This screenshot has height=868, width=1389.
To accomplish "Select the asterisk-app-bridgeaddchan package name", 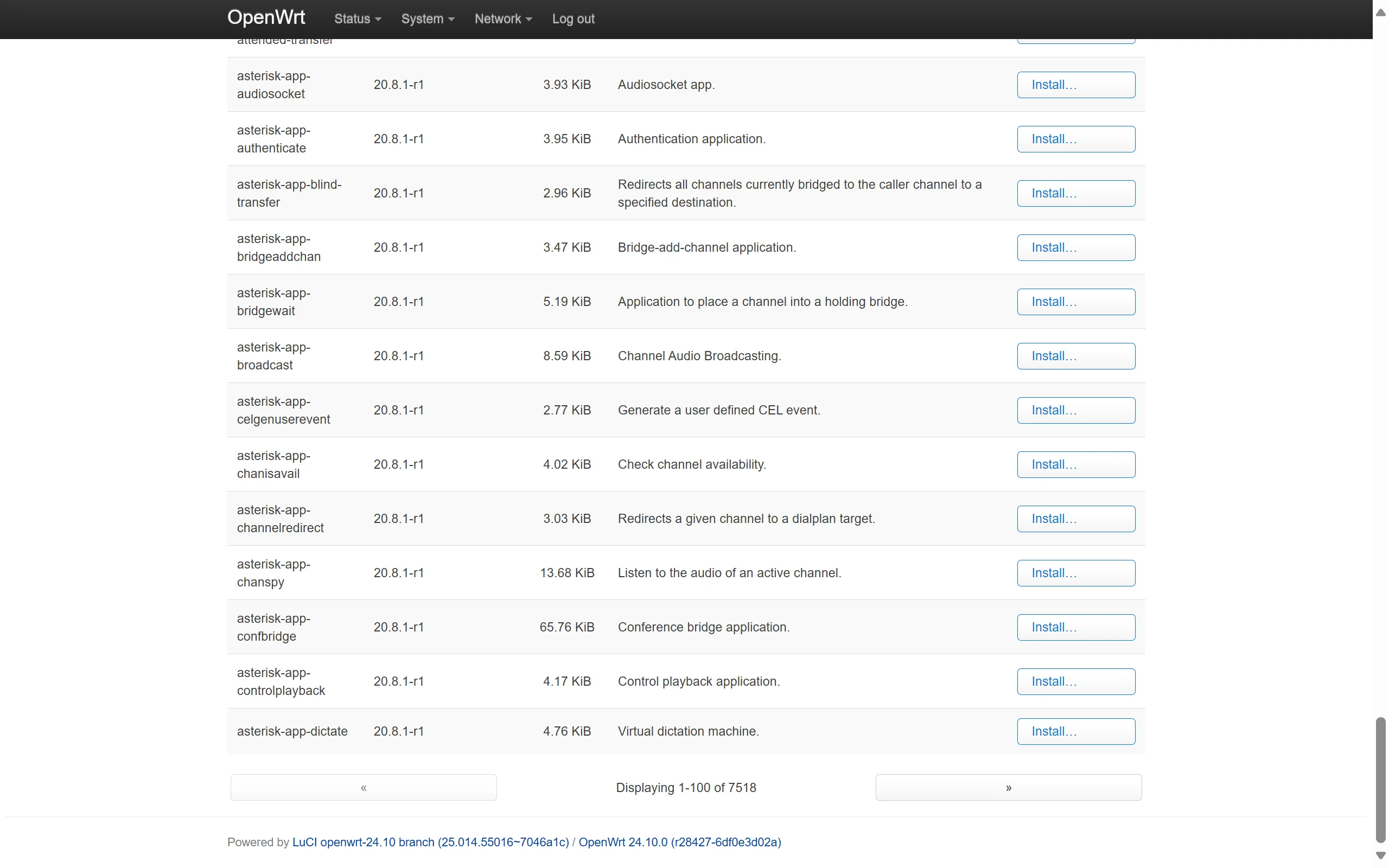I will (x=278, y=247).
